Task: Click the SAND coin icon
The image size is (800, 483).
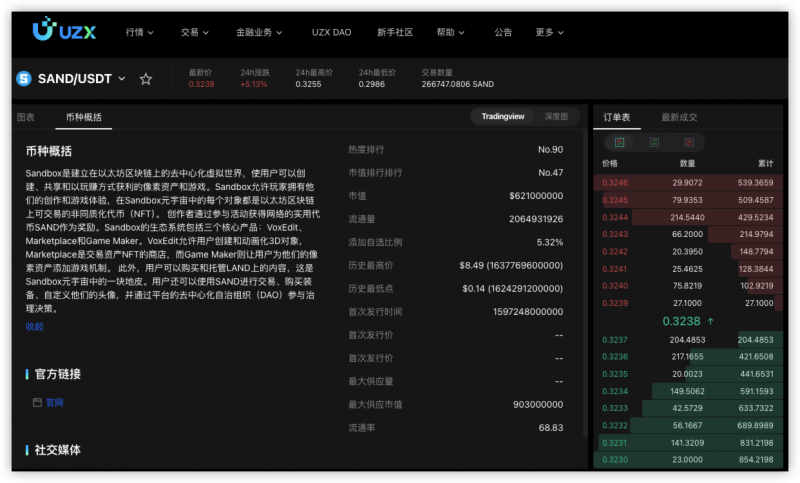Action: (x=23, y=79)
